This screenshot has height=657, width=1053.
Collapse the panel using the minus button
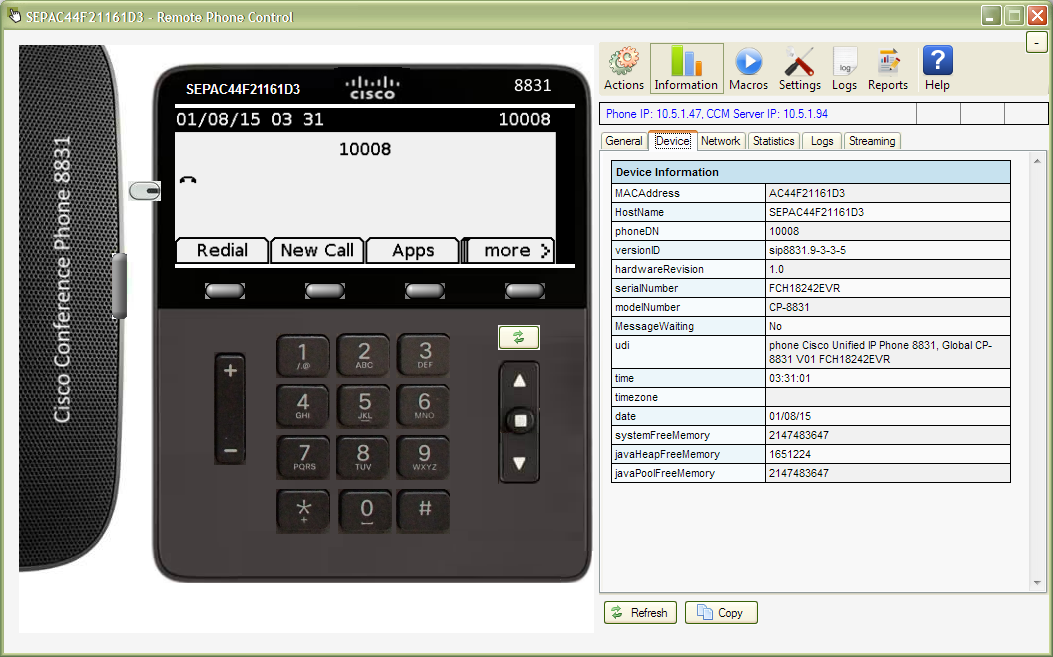1036,42
